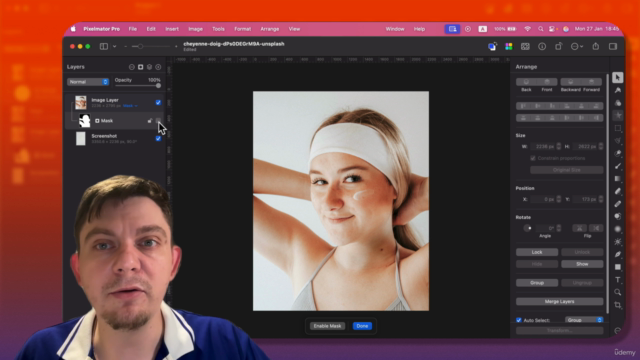
Task: Select the Screenshot layer thumbnail
Action: (x=81, y=138)
